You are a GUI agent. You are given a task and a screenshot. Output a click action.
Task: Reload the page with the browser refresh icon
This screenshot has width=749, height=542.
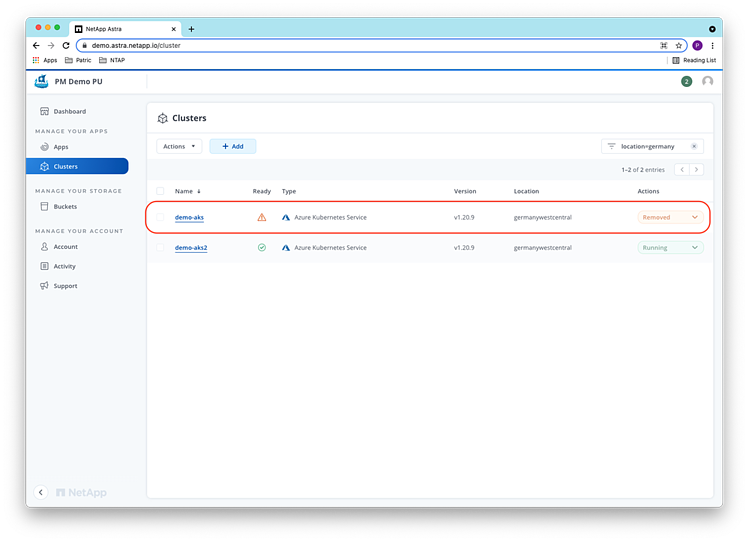66,45
